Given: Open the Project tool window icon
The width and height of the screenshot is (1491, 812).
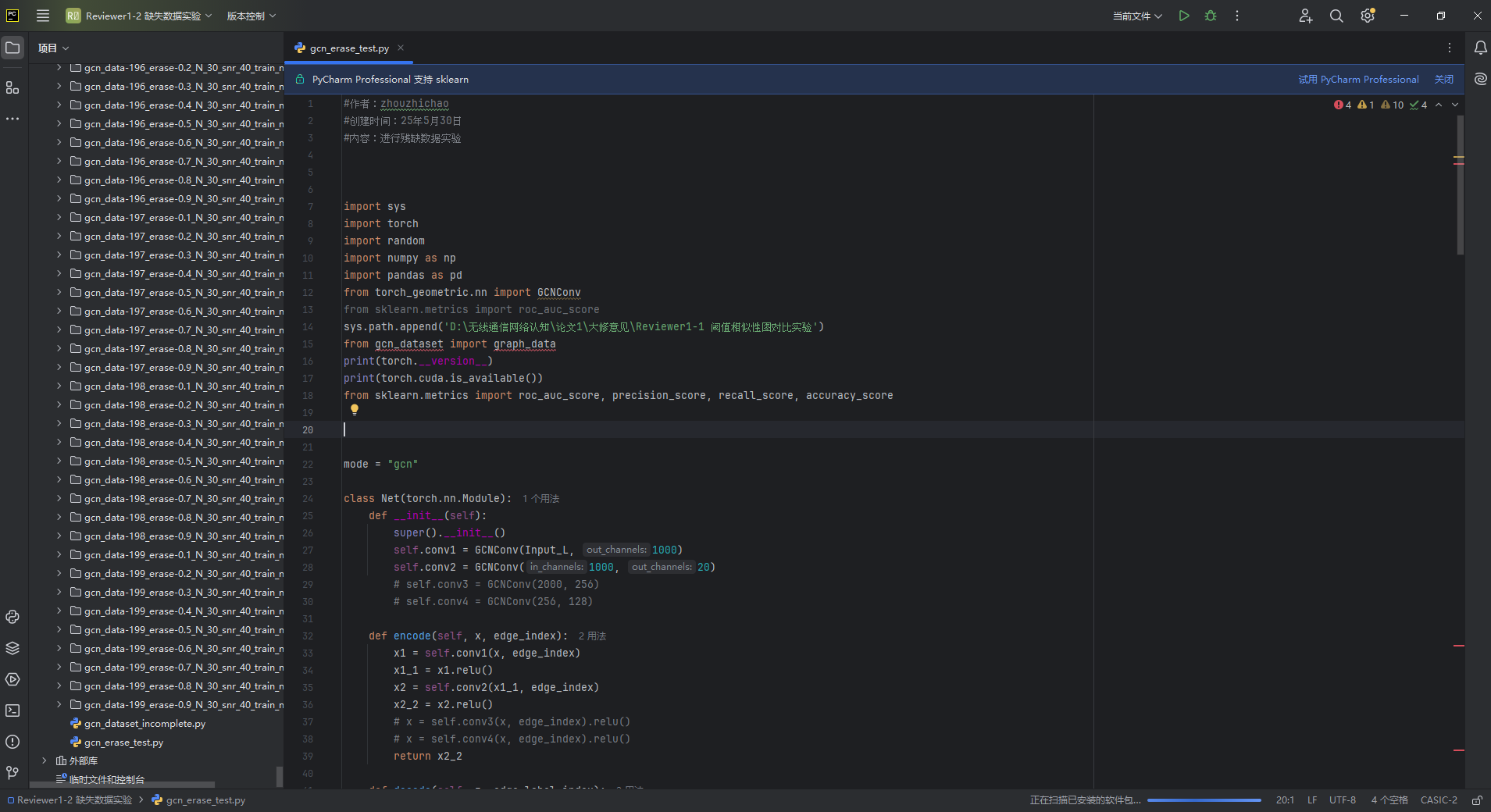Looking at the screenshot, I should point(12,48).
